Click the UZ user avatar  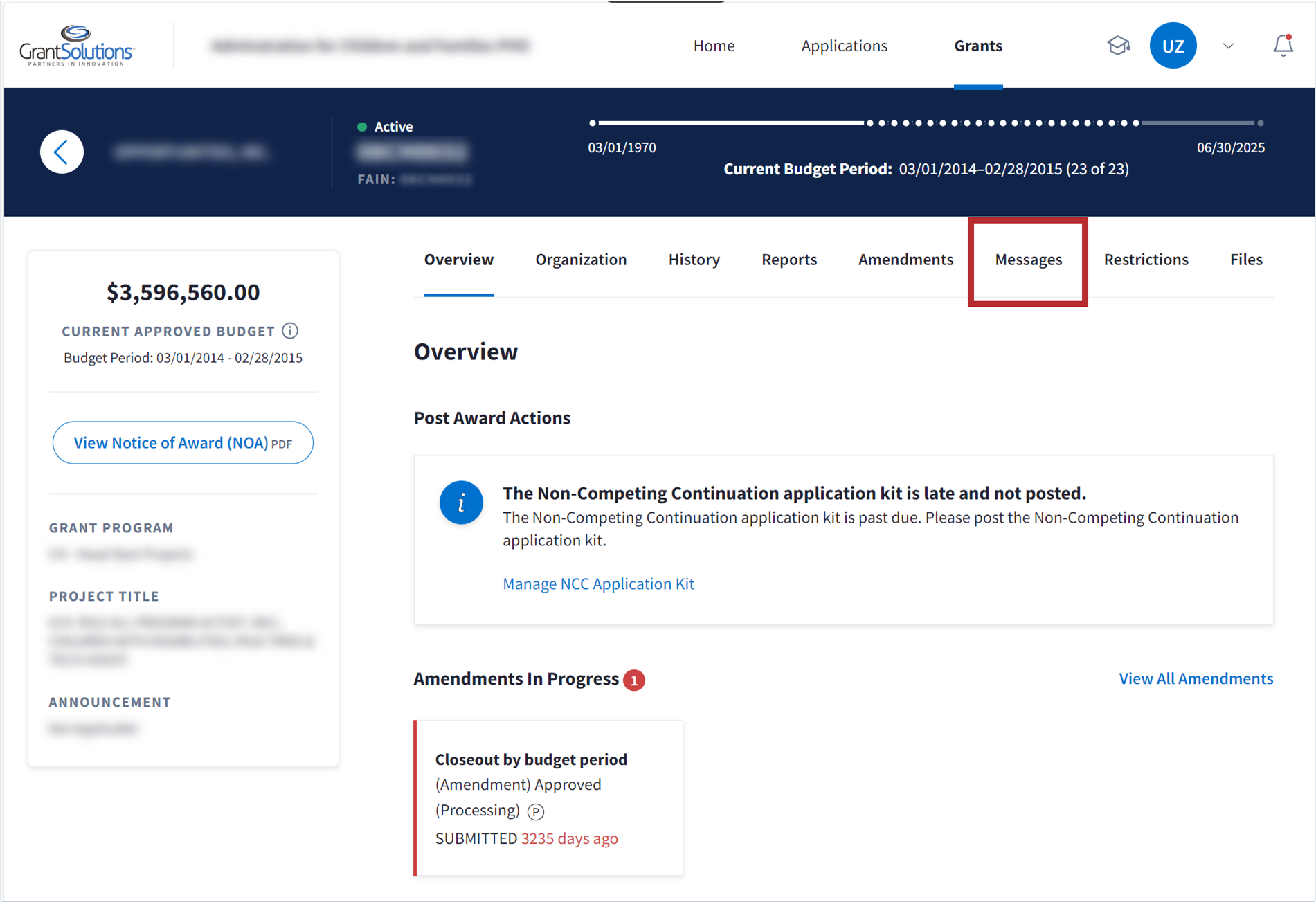[1172, 46]
